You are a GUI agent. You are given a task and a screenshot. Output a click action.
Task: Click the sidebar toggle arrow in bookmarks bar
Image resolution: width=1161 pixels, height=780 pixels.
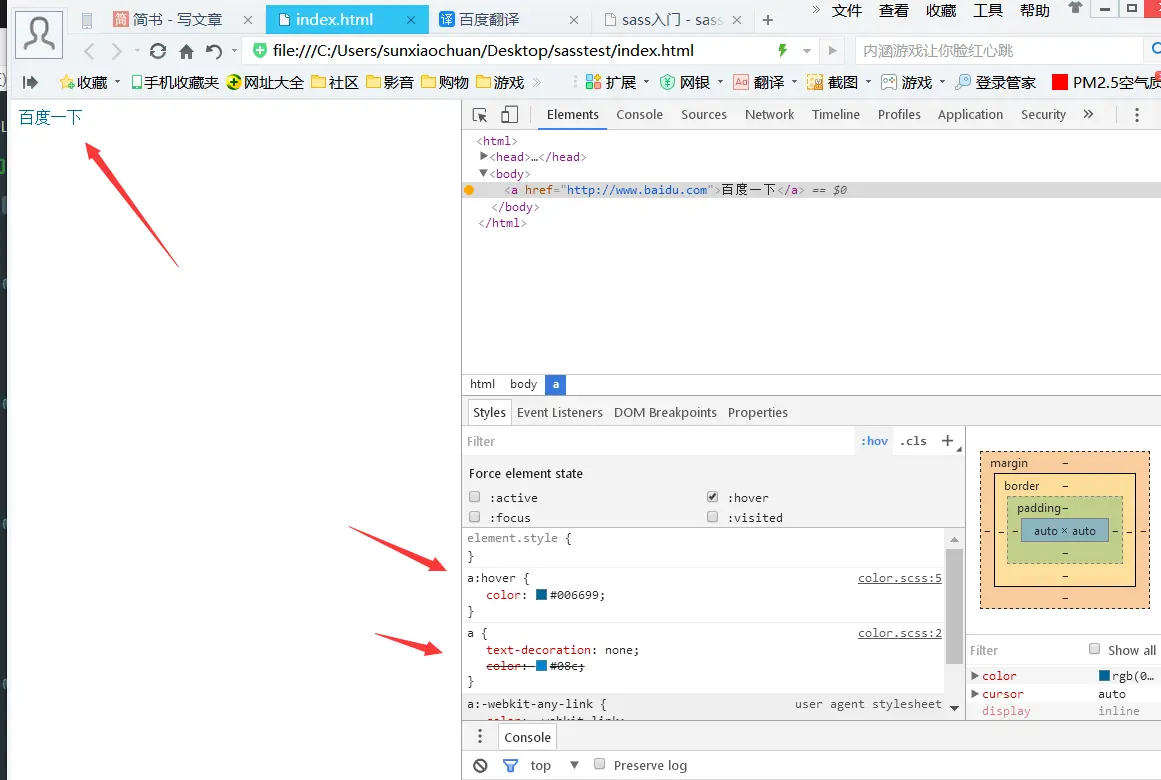30,82
